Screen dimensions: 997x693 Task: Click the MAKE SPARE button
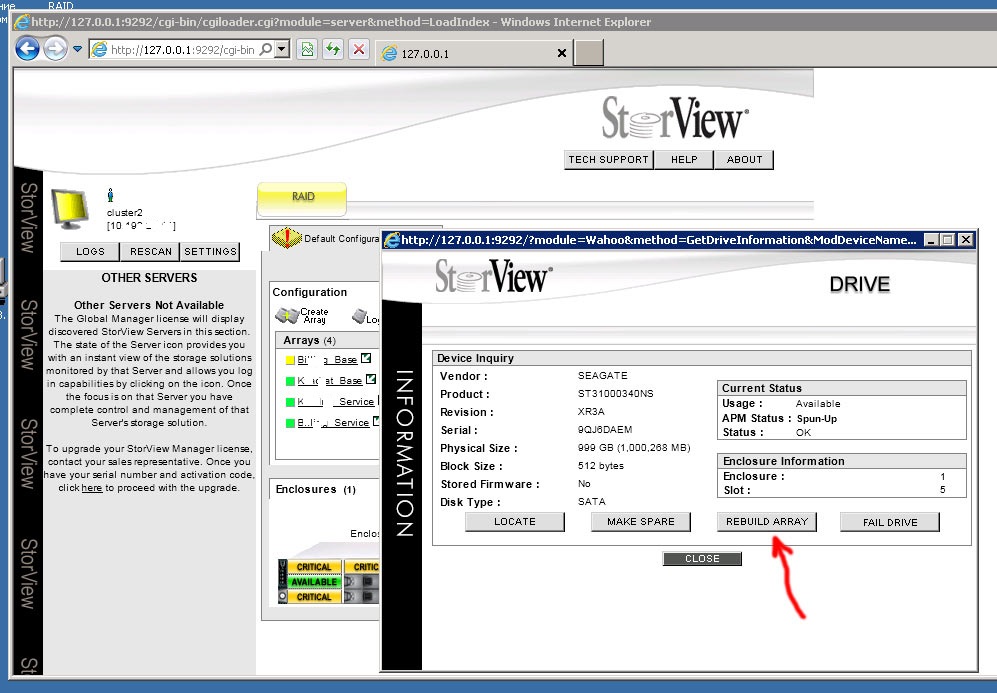coord(640,521)
